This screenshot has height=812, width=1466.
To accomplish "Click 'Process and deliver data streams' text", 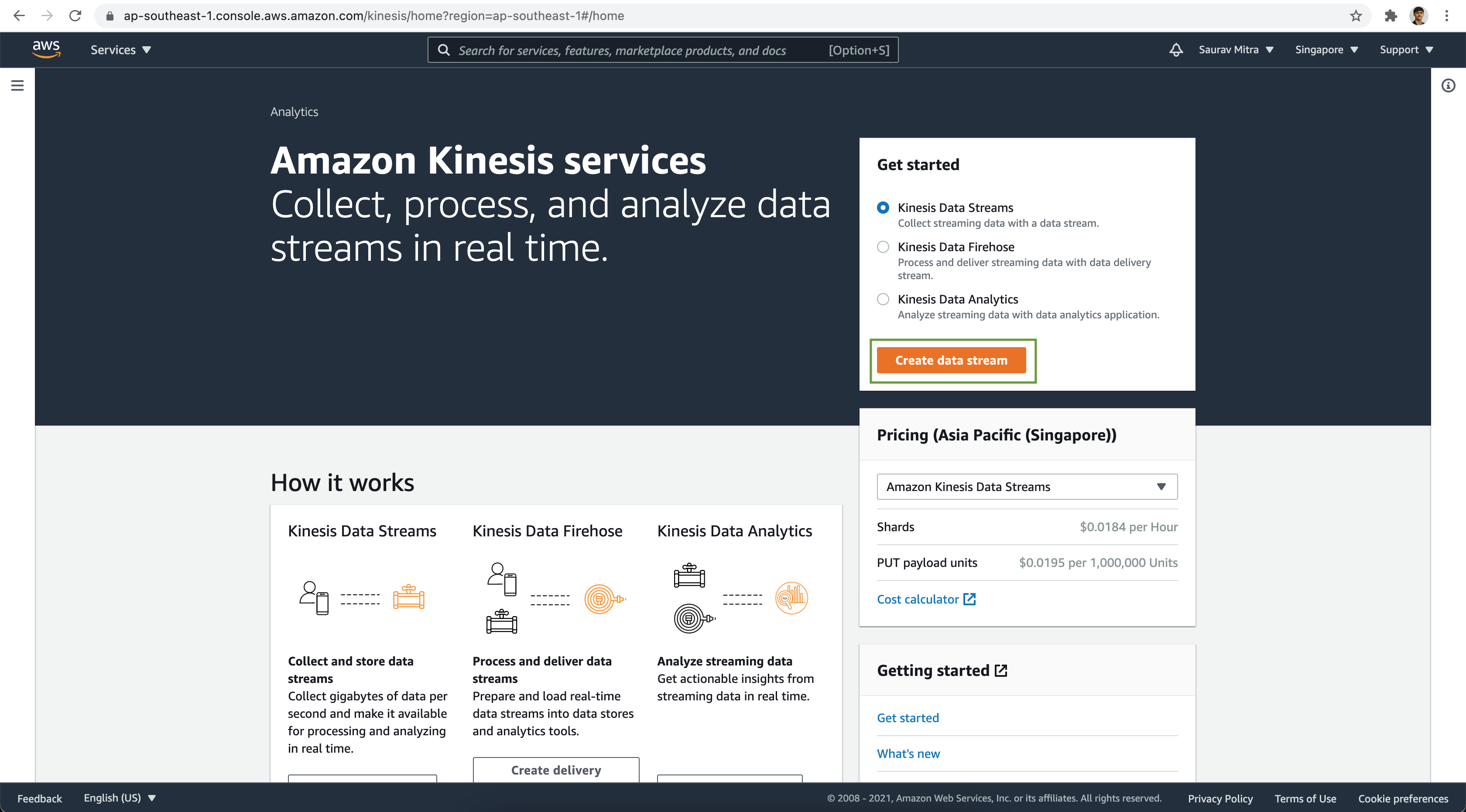I will pyautogui.click(x=542, y=670).
